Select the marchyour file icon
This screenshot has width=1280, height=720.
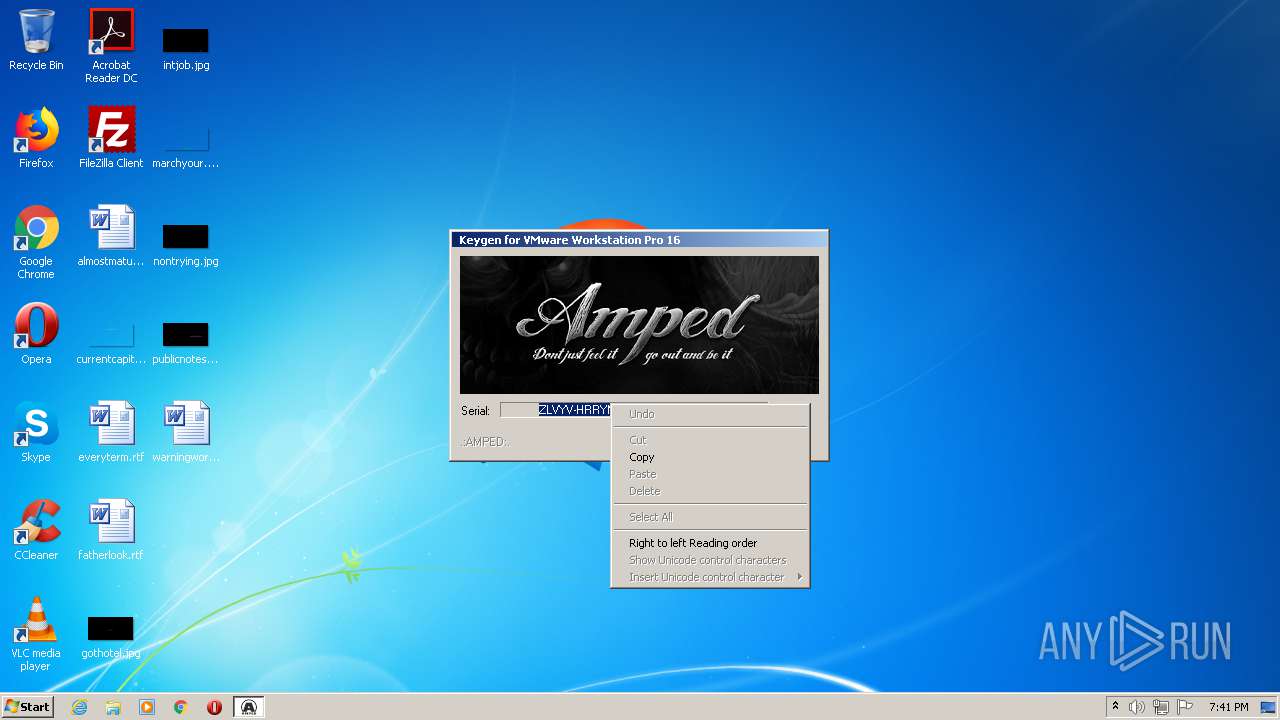coord(186,145)
